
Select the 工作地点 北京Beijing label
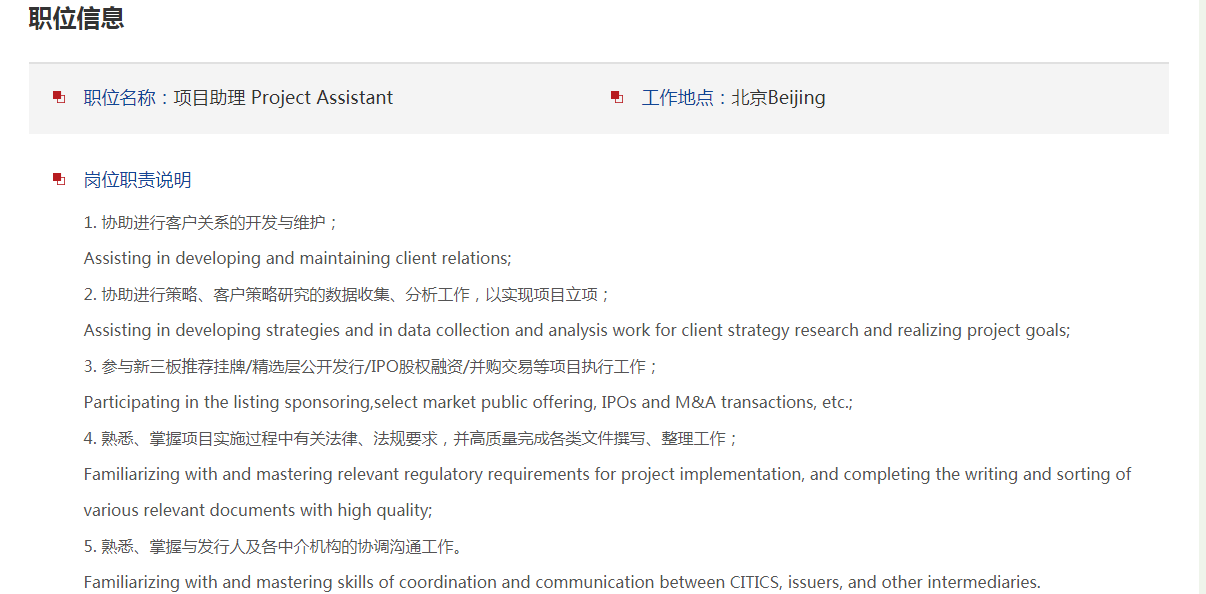point(733,98)
